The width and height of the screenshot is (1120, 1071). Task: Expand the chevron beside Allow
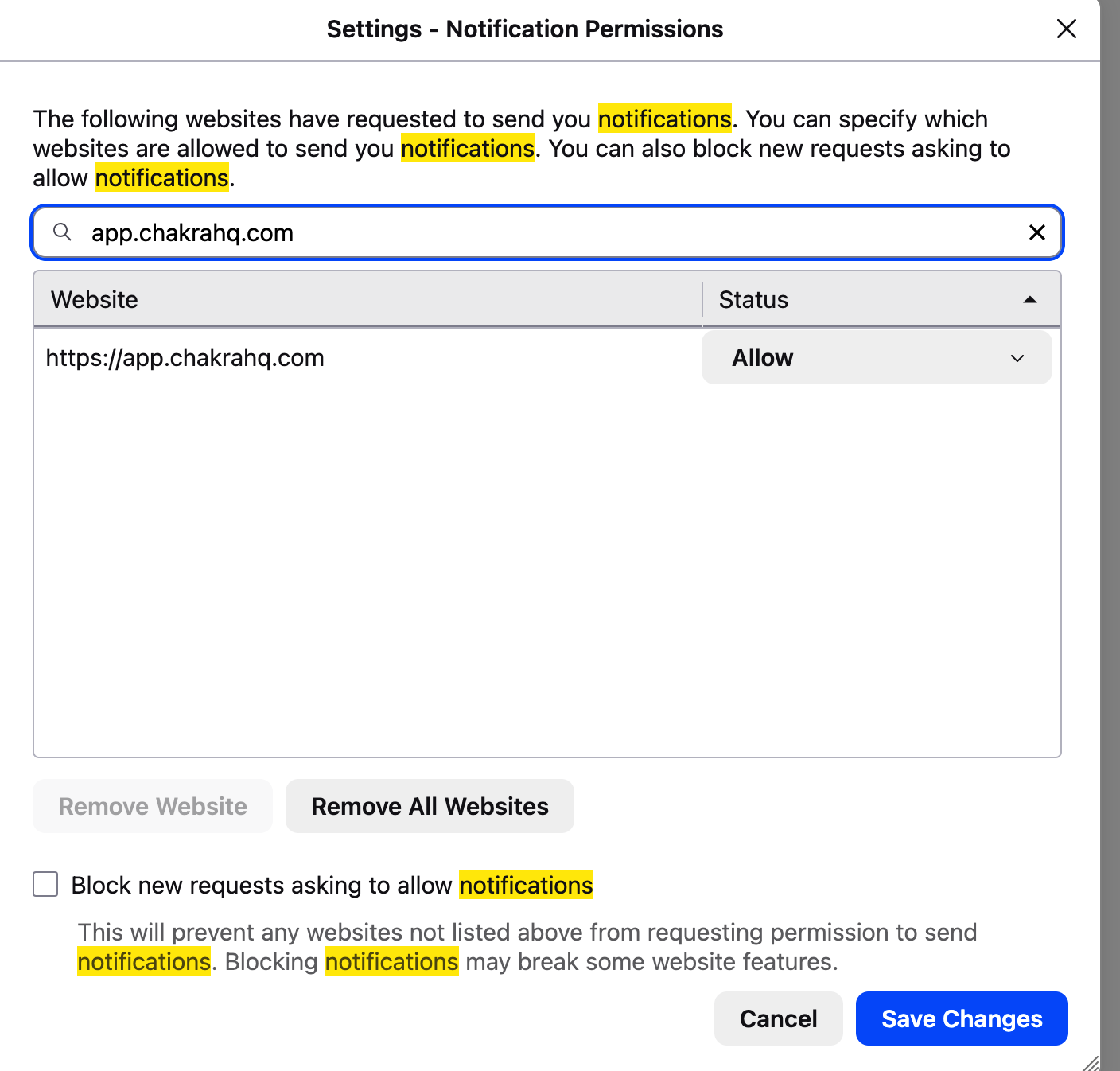[1017, 359]
